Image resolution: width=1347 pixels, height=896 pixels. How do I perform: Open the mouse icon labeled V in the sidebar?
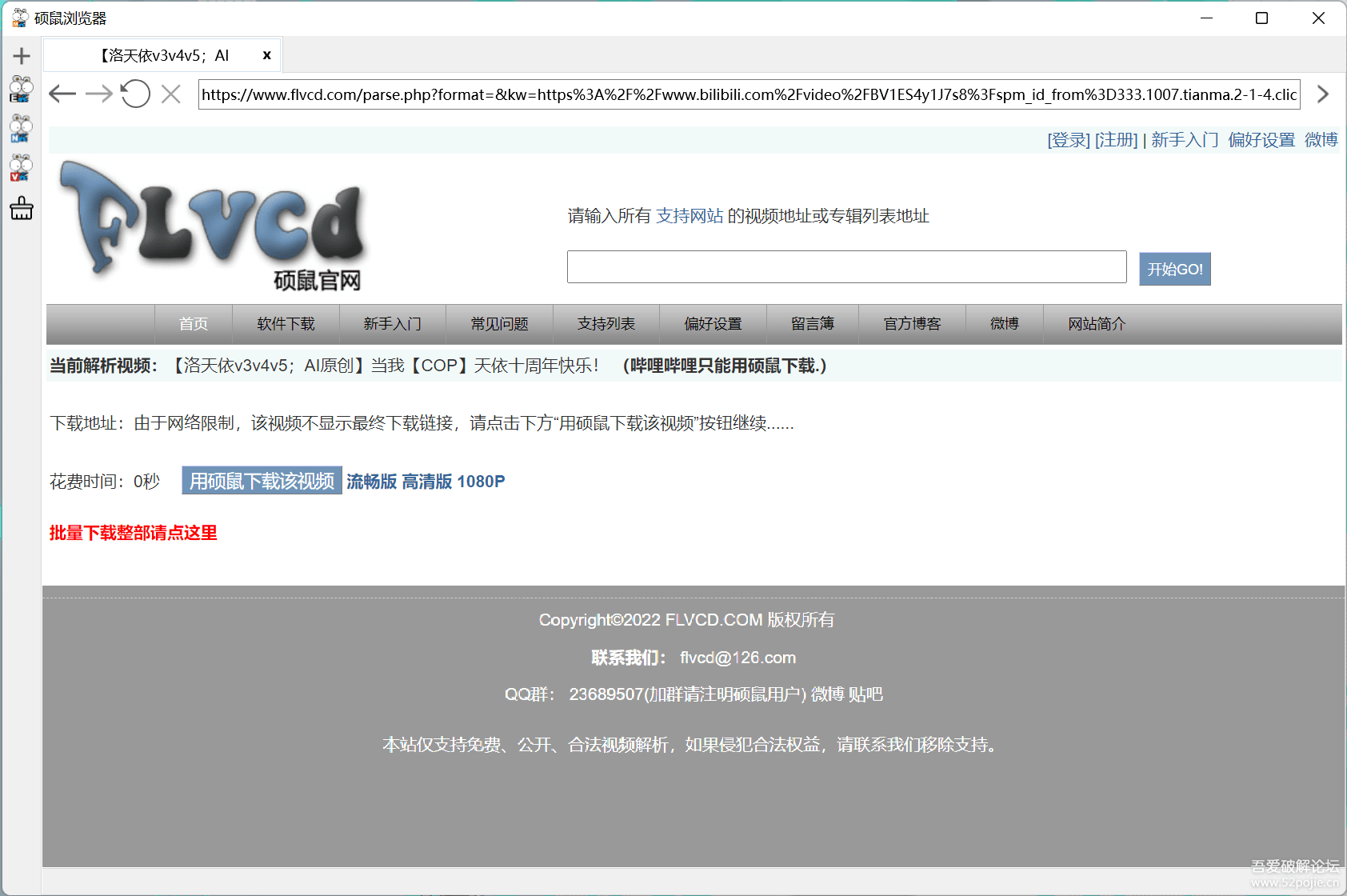[21, 167]
